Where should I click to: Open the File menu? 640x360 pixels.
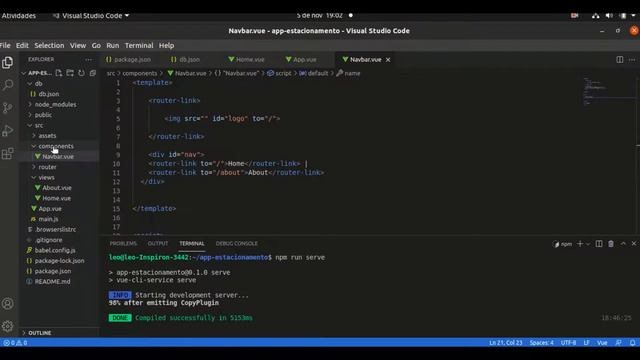pyautogui.click(x=5, y=45)
